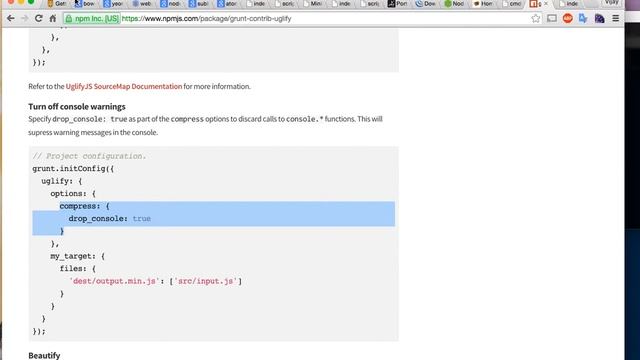Screen dimensions: 640x360
Task: Close the active npm tab
Action: [x=546, y=4]
